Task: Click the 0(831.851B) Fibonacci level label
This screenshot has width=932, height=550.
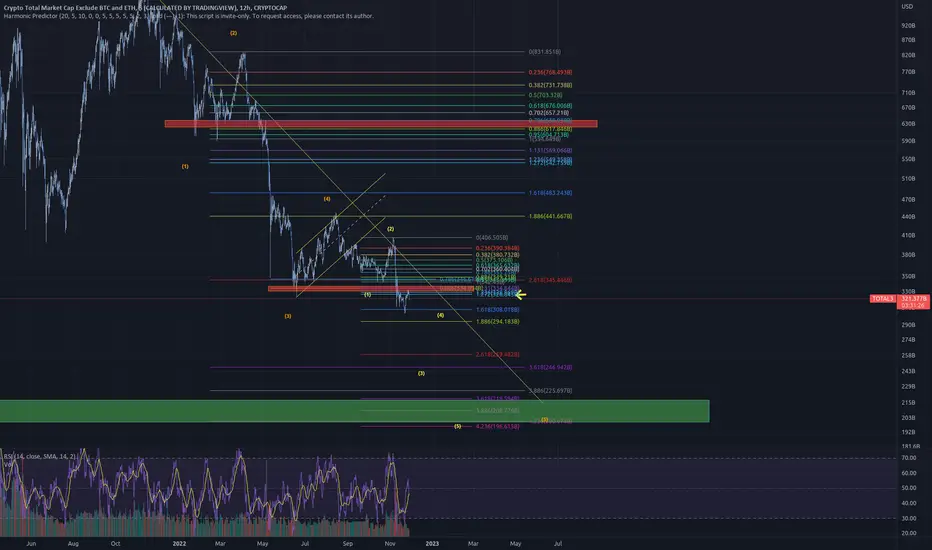Action: 544,52
